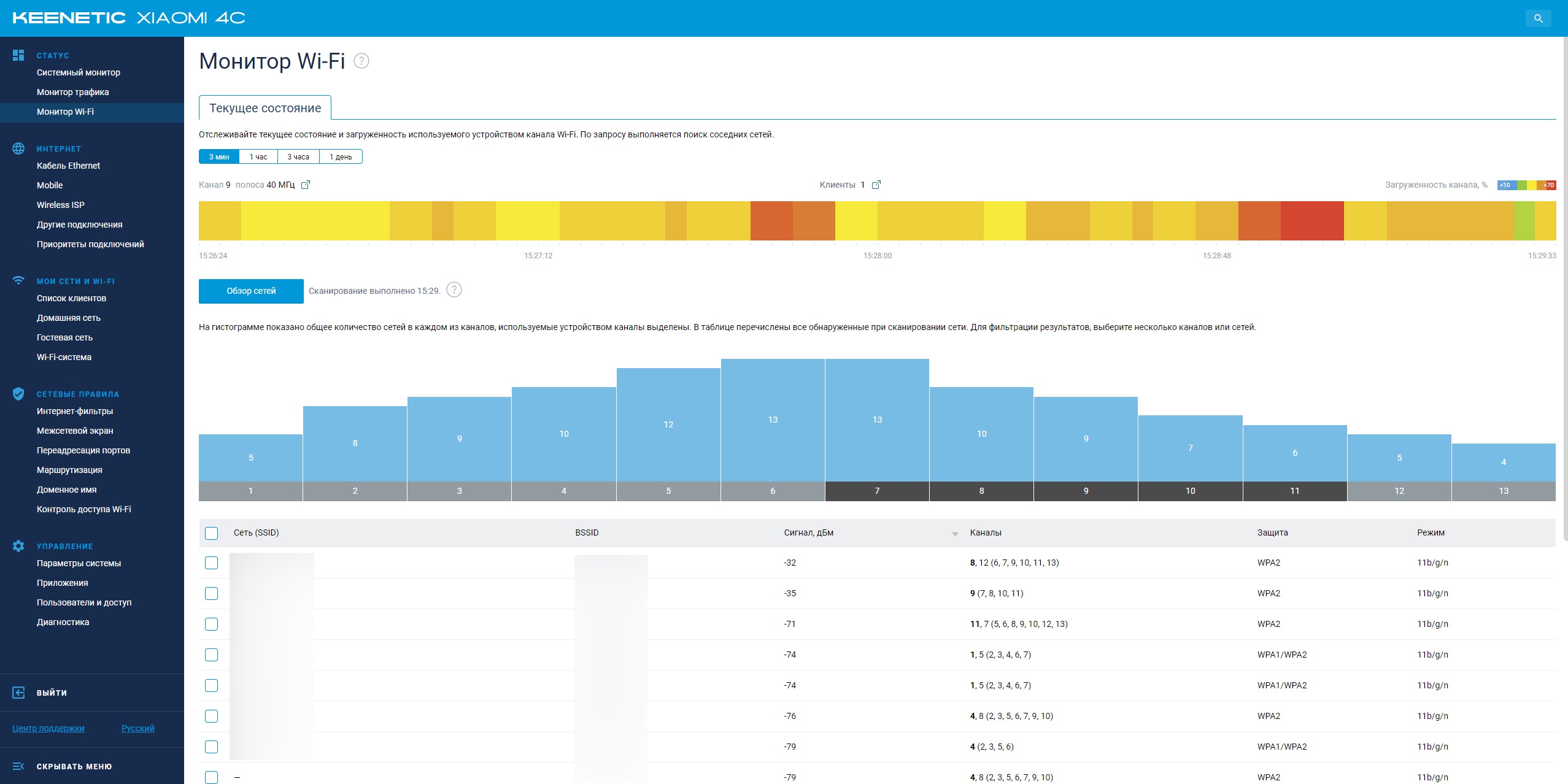The height and width of the screenshot is (784, 1568).
Task: Open the Текущее состояние tab
Action: (x=265, y=108)
